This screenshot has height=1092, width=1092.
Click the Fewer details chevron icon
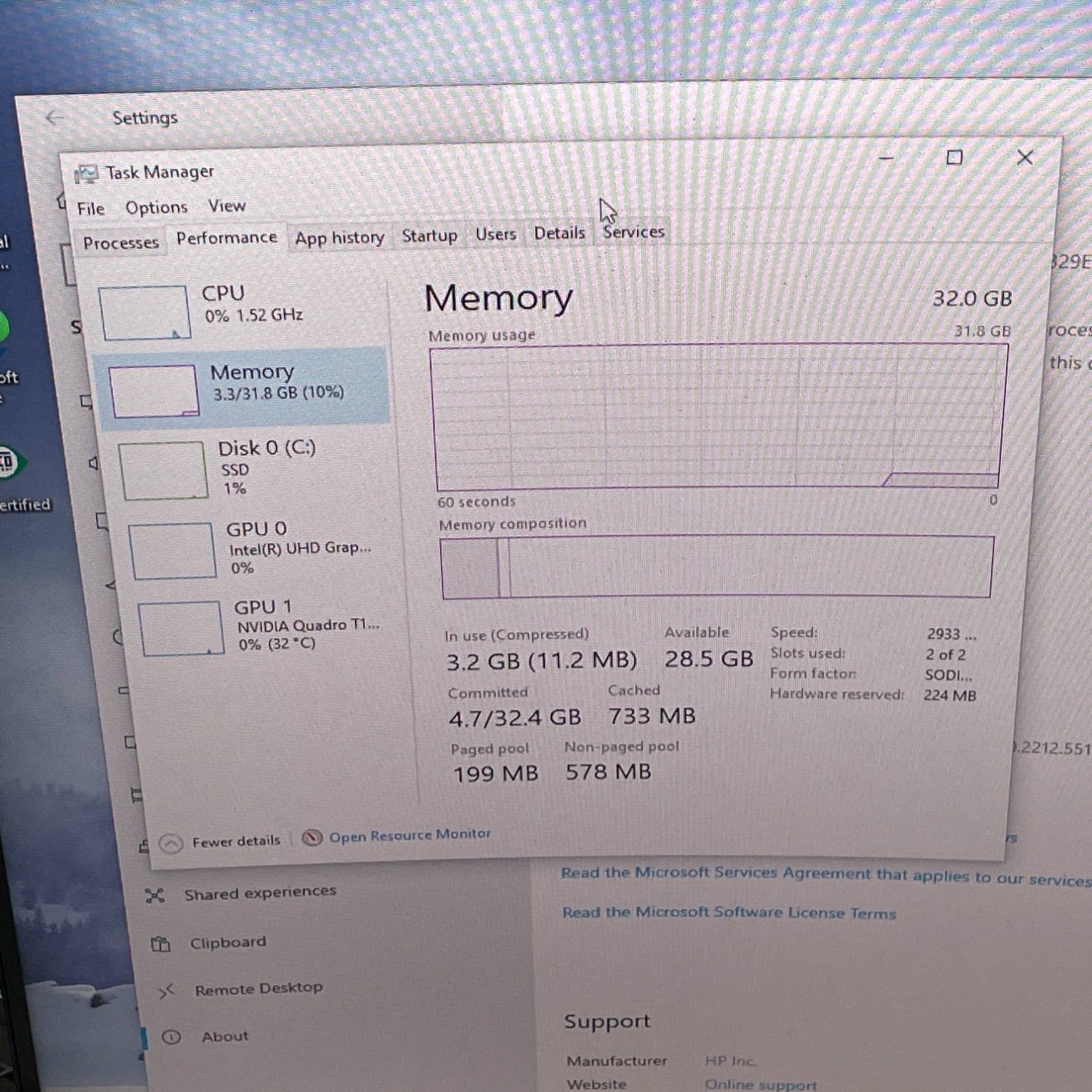[170, 844]
